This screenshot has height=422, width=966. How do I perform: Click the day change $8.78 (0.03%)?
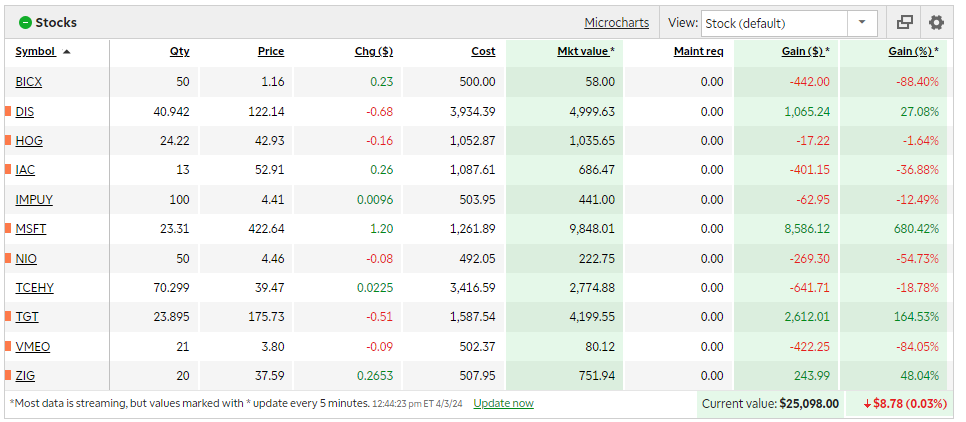click(x=904, y=404)
